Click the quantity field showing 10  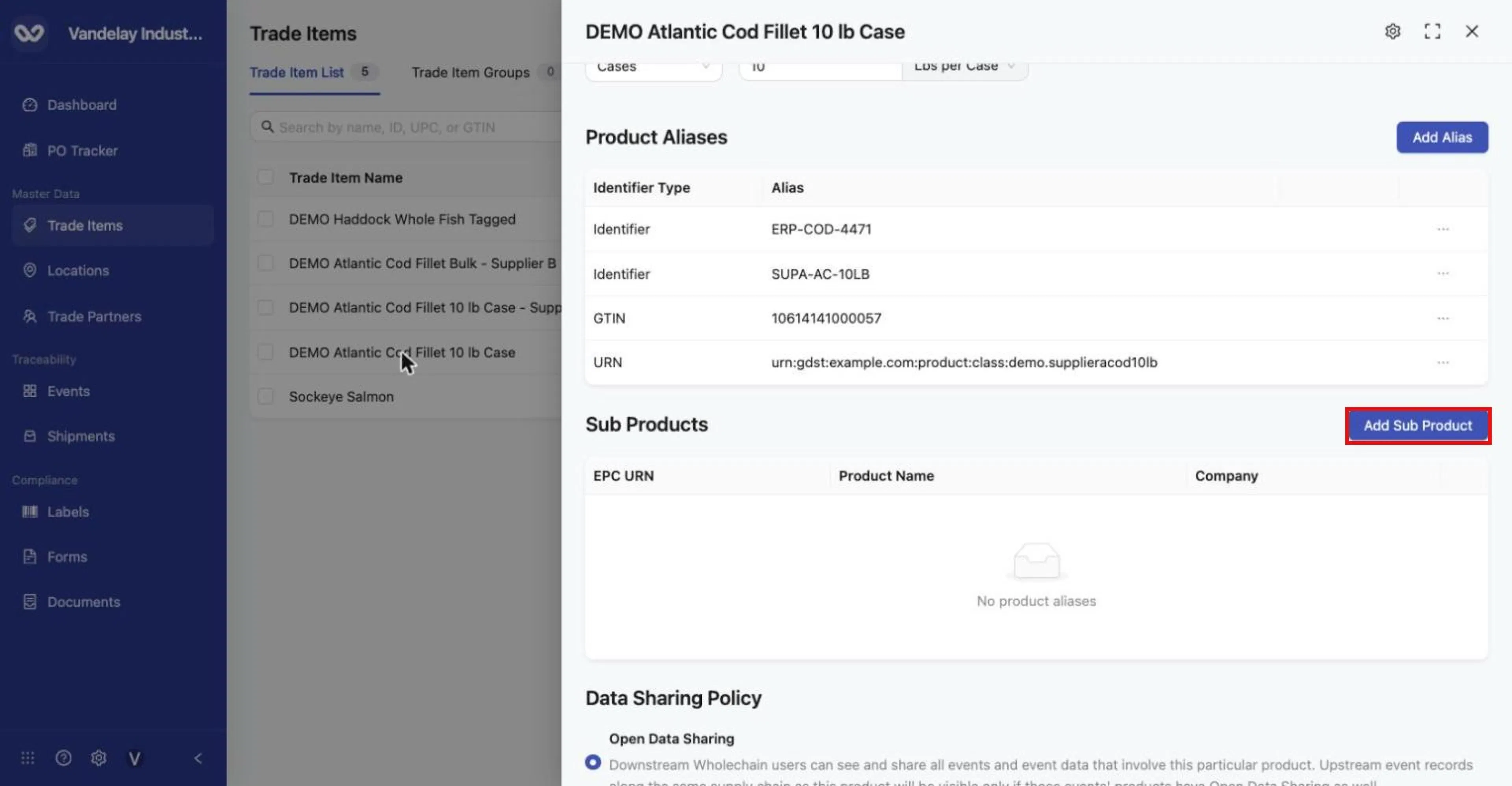pyautogui.click(x=820, y=68)
